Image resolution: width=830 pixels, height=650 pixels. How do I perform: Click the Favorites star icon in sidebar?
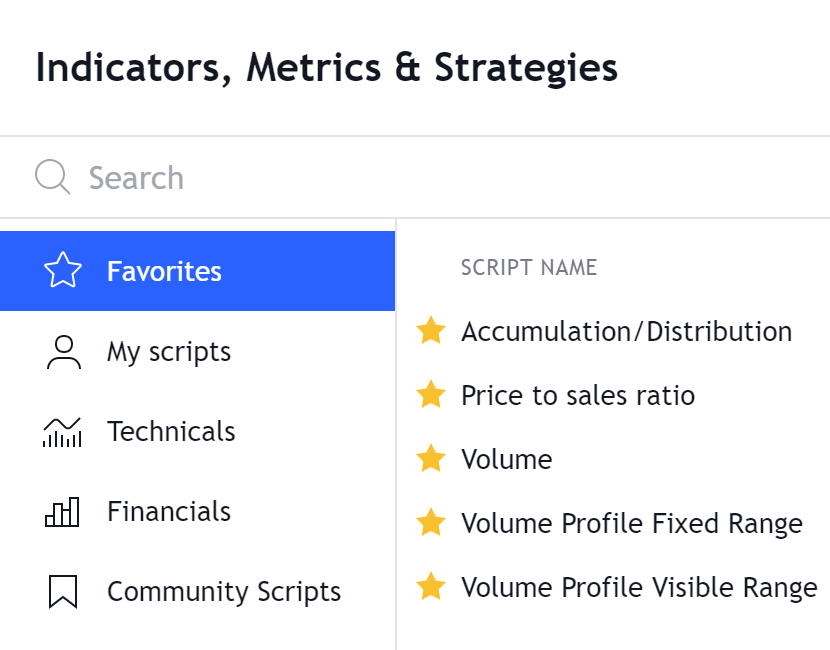[63, 271]
